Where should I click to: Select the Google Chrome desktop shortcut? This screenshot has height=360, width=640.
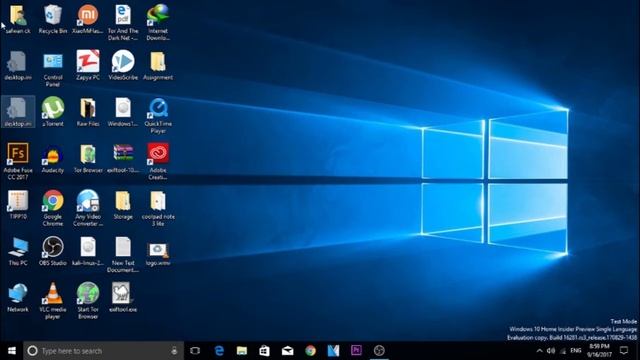[53, 208]
